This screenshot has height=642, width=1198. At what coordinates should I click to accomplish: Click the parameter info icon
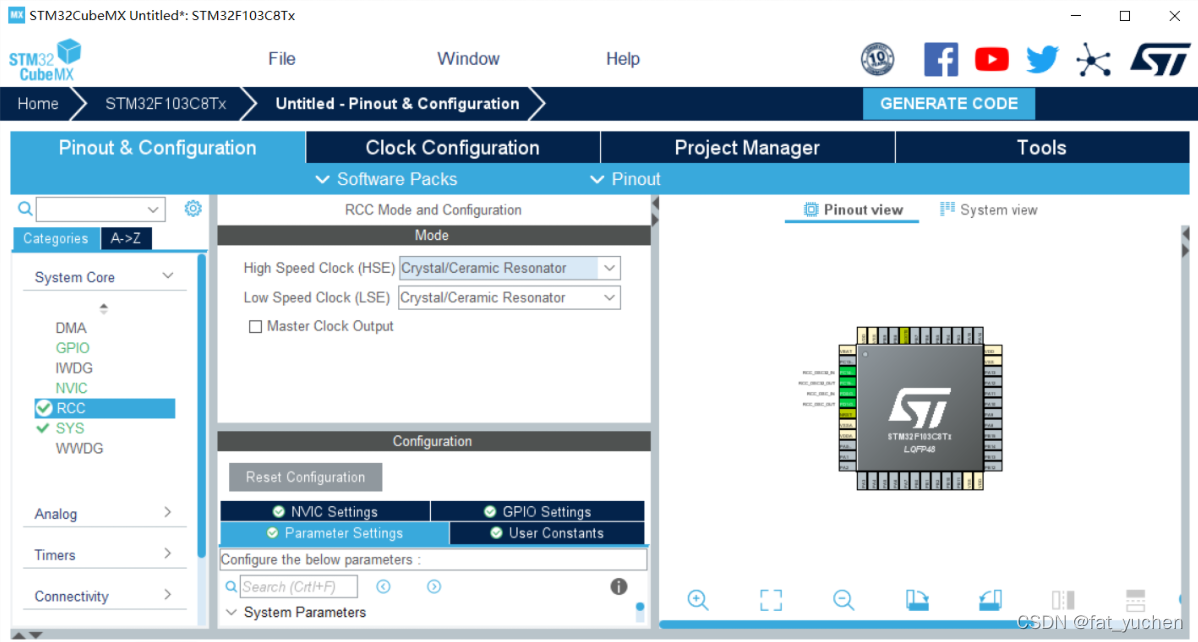point(619,586)
